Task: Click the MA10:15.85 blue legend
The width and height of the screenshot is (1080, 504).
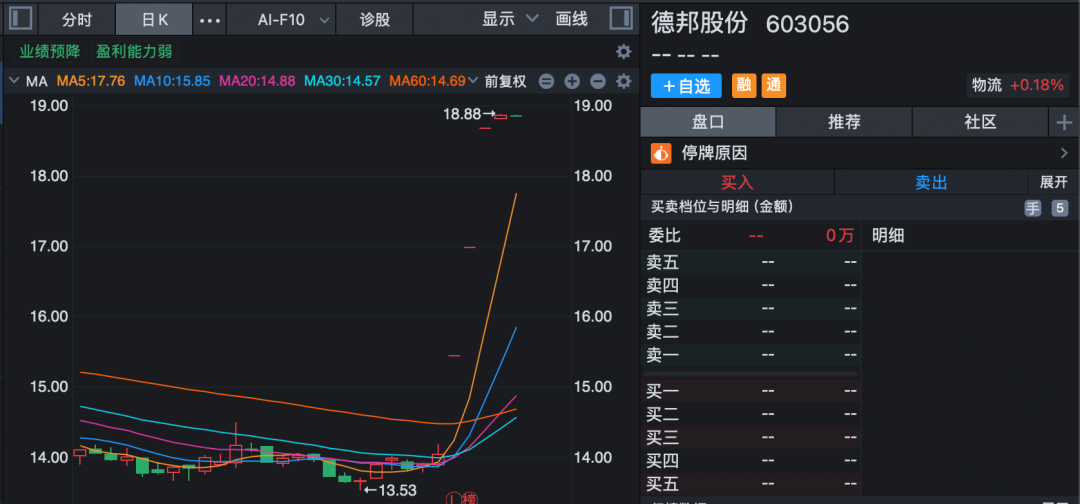Action: tap(172, 81)
